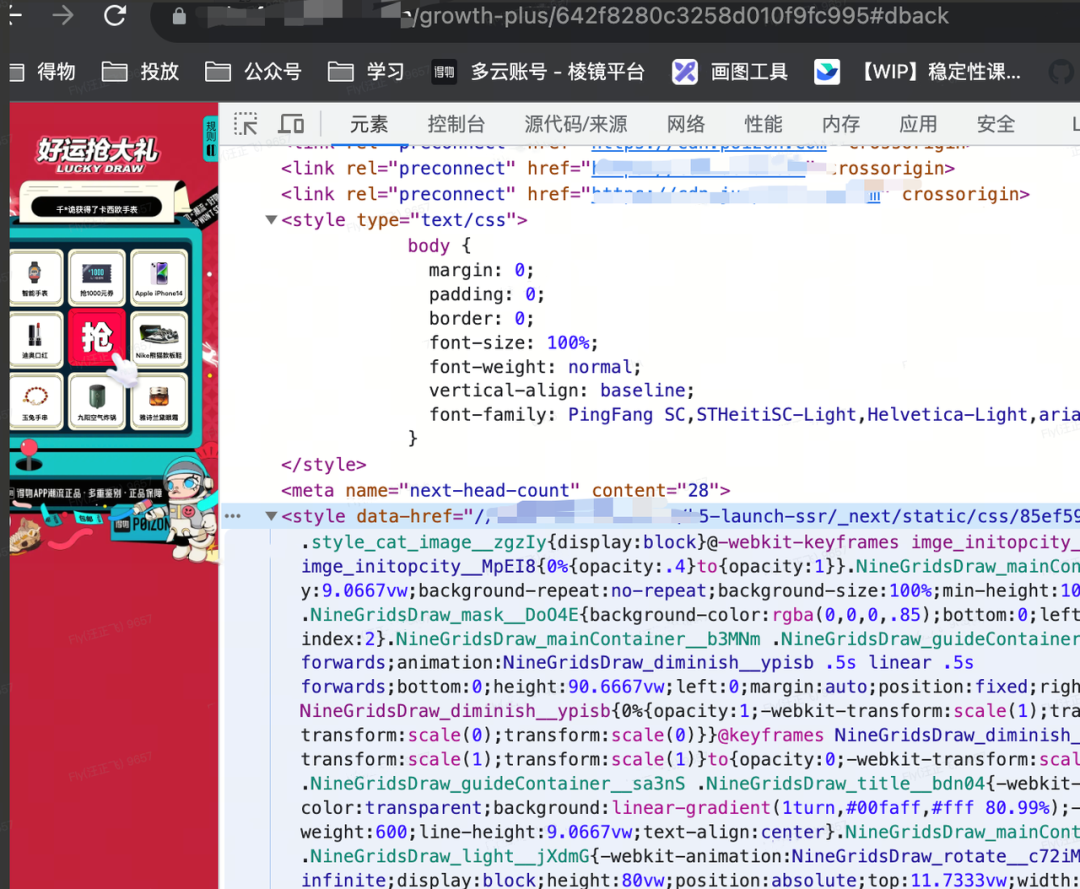Click the border: 0 line

click(x=481, y=319)
